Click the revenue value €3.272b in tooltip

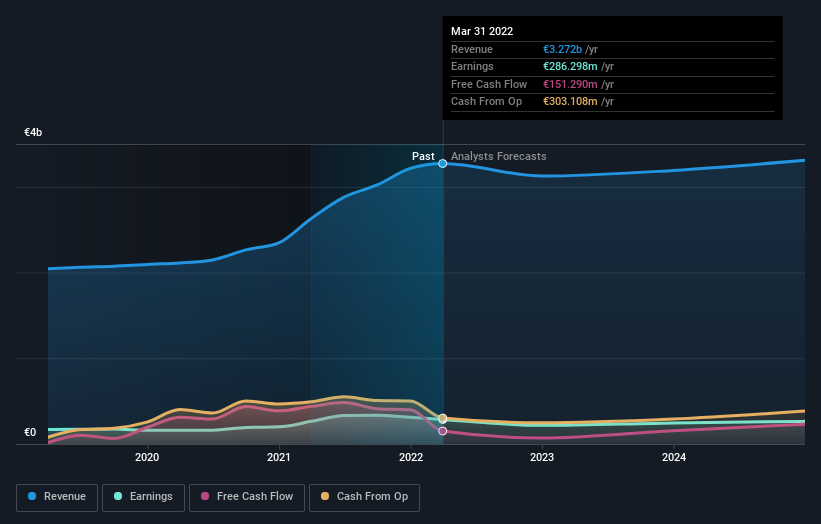click(x=562, y=49)
